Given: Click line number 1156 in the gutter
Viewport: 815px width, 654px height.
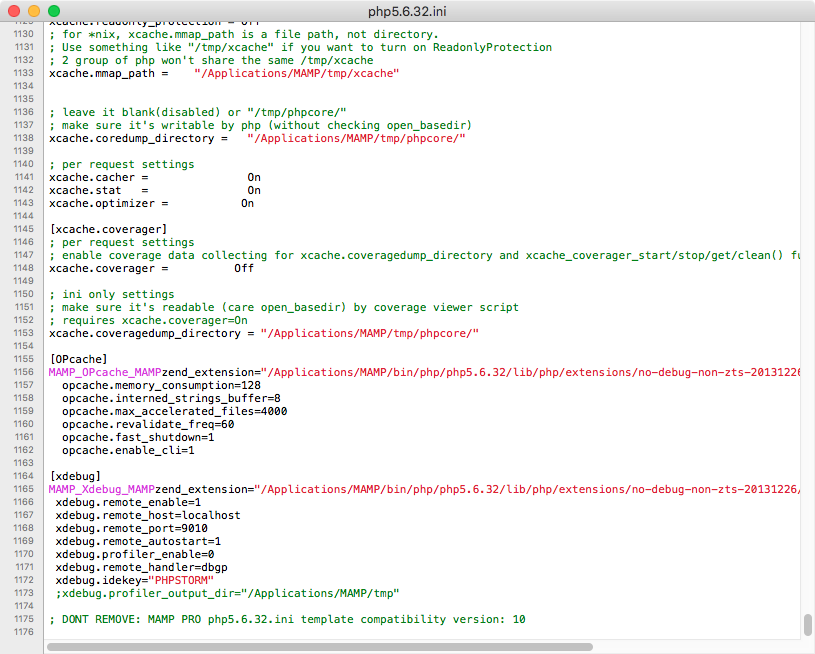Looking at the screenshot, I should [23, 372].
